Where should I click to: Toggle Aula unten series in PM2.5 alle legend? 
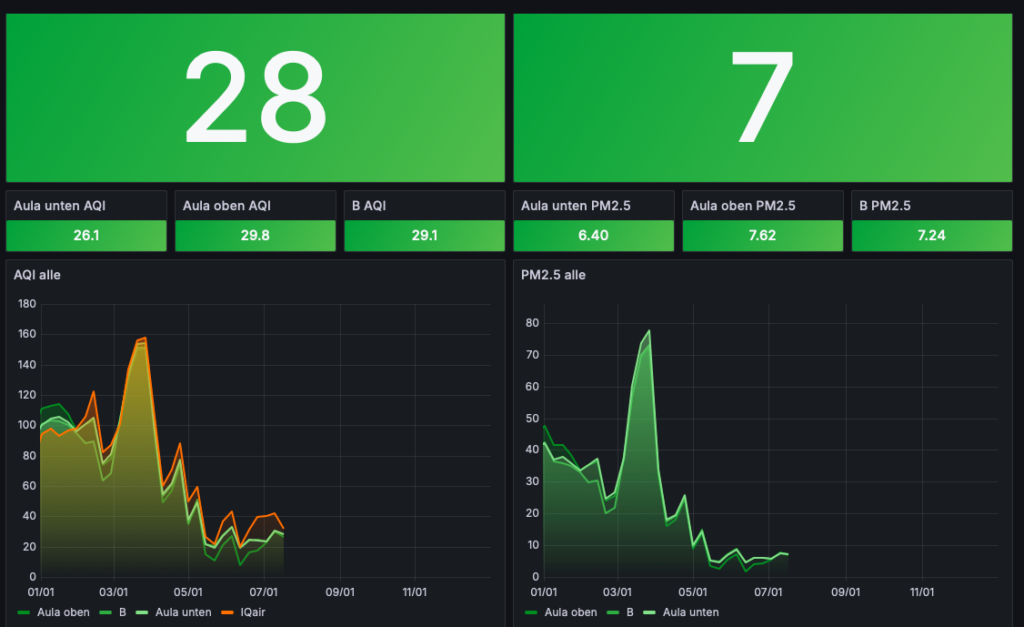tap(691, 612)
